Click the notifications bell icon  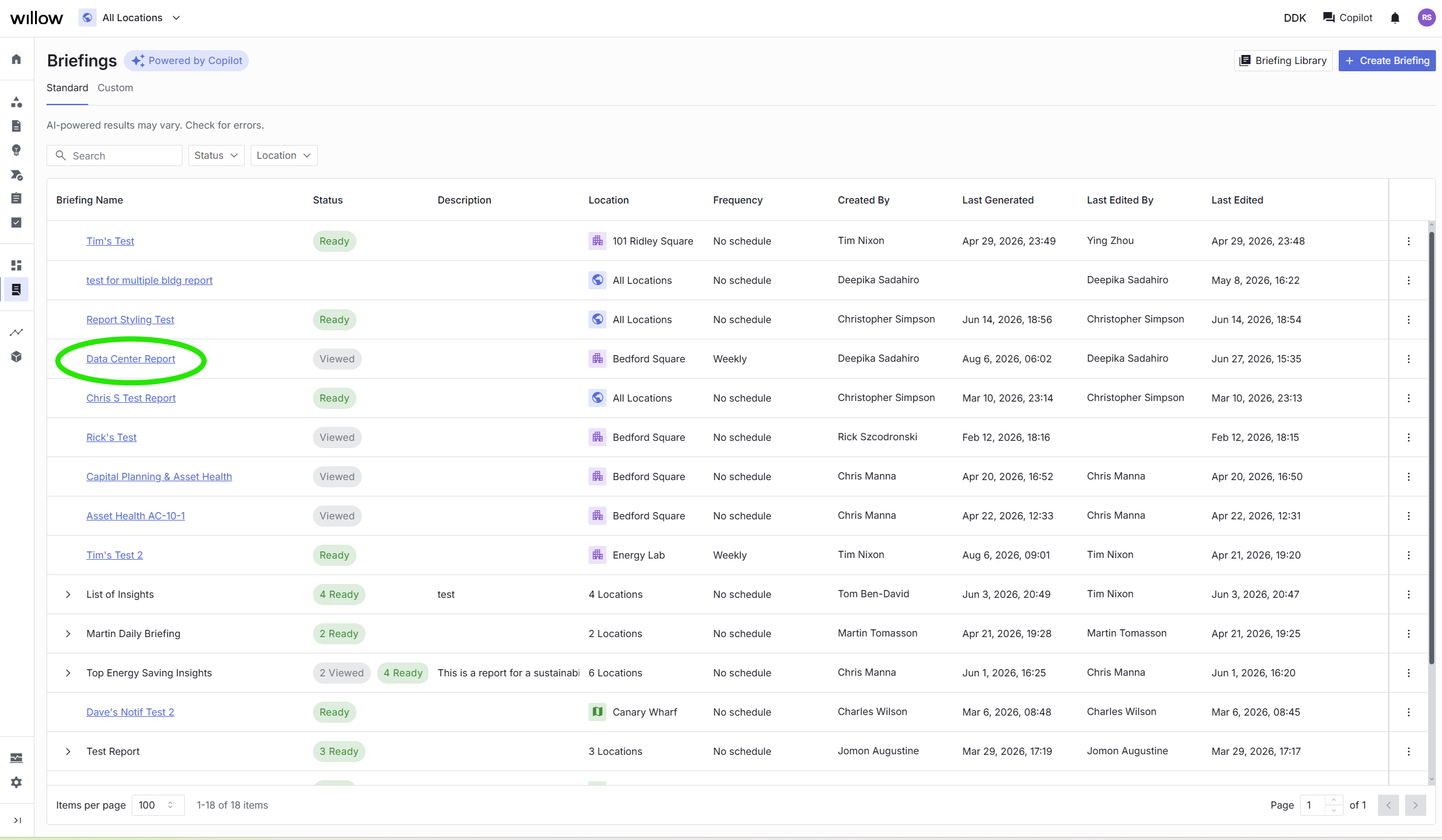(x=1395, y=18)
